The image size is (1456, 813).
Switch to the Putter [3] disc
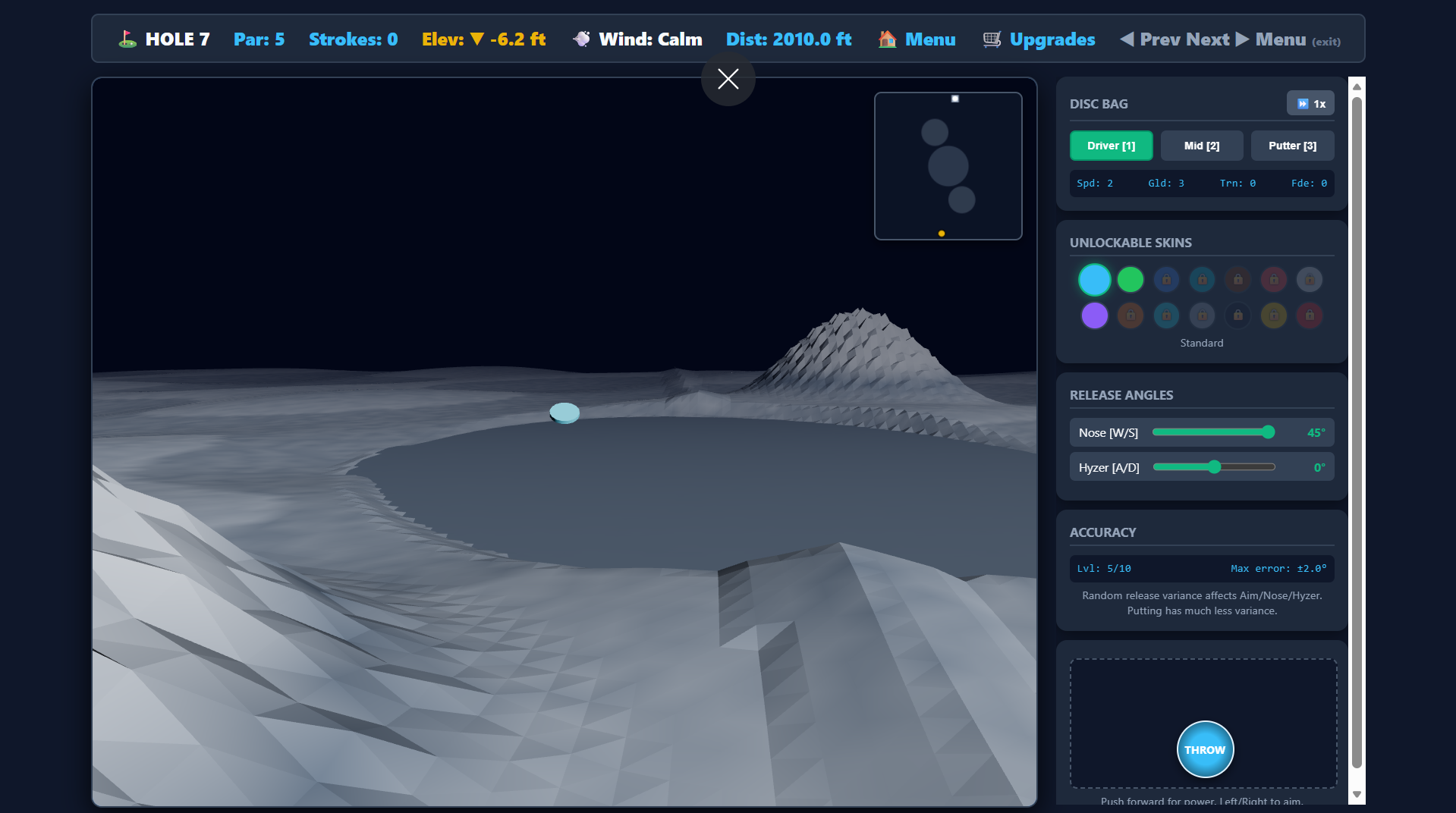(x=1292, y=146)
